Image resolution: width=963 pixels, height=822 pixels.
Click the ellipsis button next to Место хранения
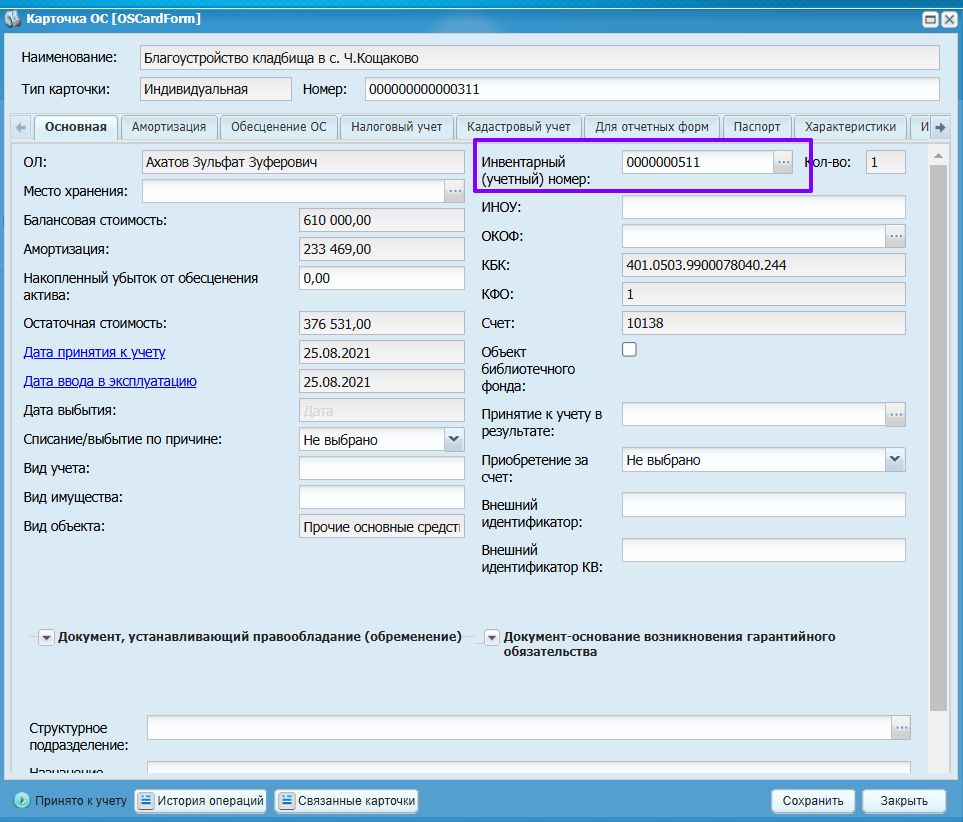coord(454,191)
